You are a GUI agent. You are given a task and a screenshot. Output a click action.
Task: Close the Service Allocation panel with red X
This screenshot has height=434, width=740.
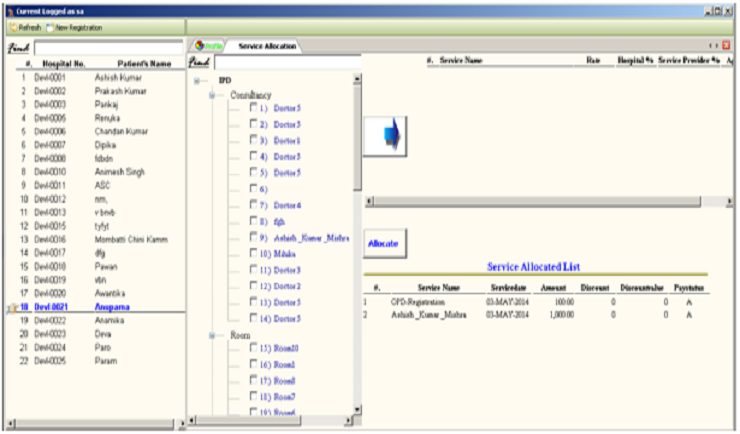727,46
